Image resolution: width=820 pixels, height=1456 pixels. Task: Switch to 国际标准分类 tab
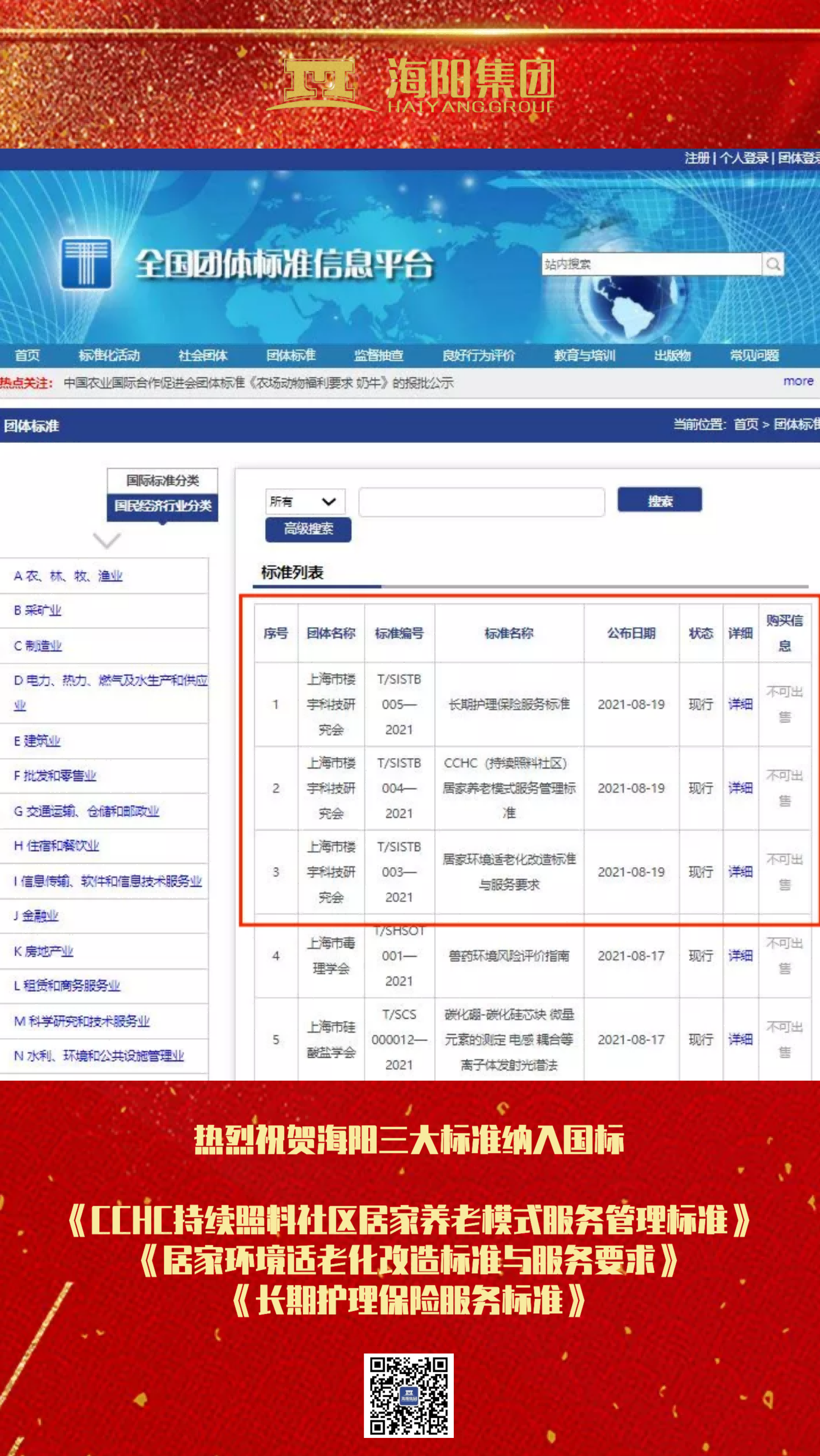tap(162, 480)
